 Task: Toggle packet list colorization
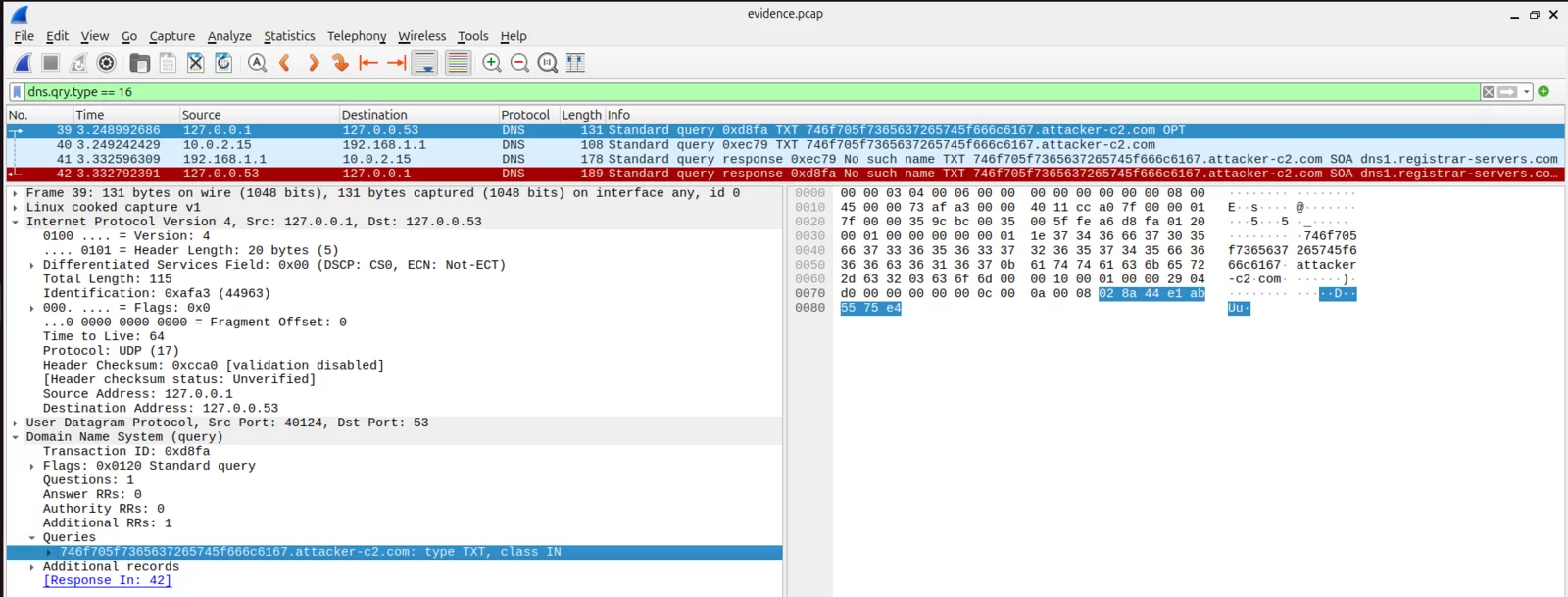click(x=458, y=63)
